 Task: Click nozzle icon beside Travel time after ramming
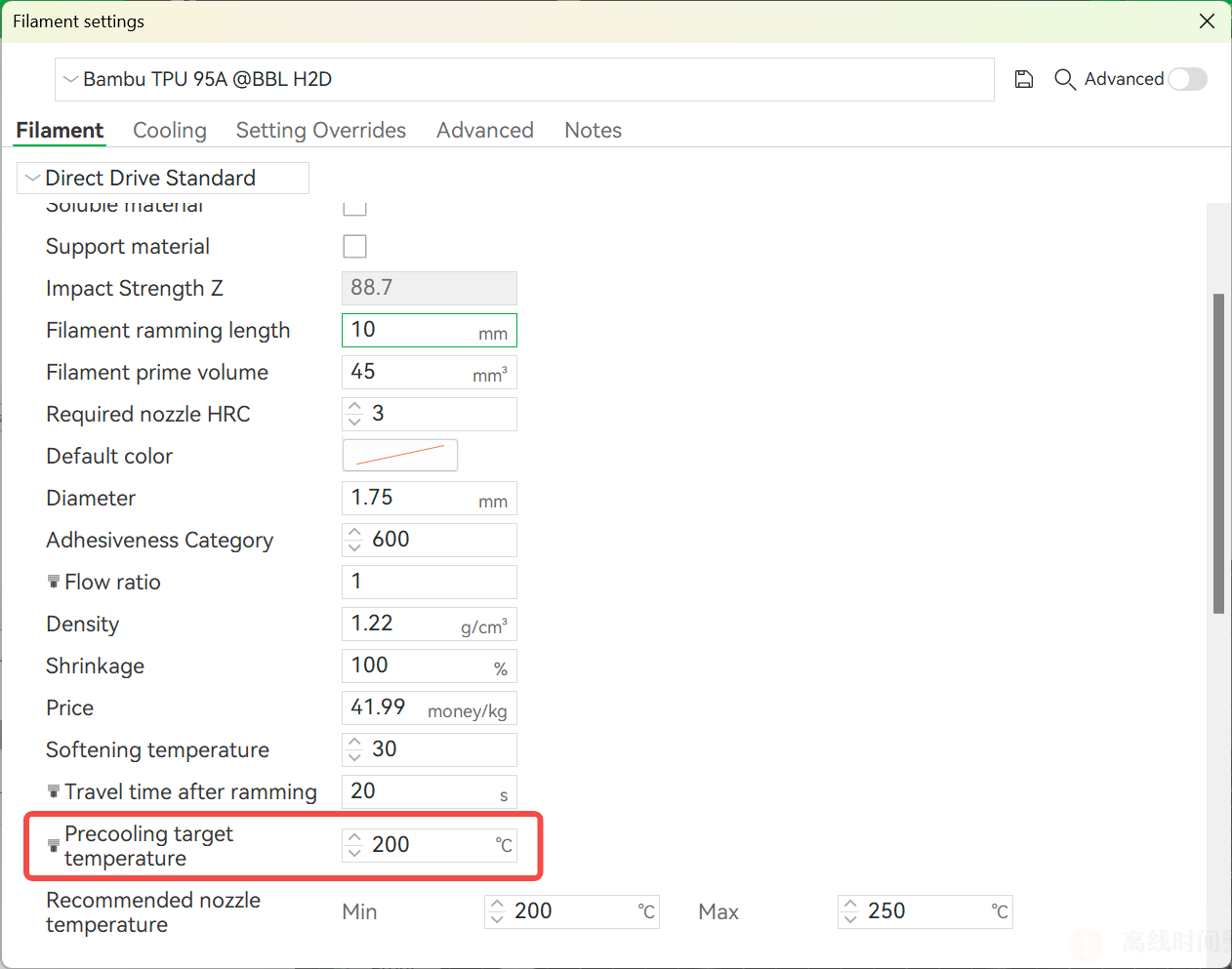pyautogui.click(x=54, y=791)
